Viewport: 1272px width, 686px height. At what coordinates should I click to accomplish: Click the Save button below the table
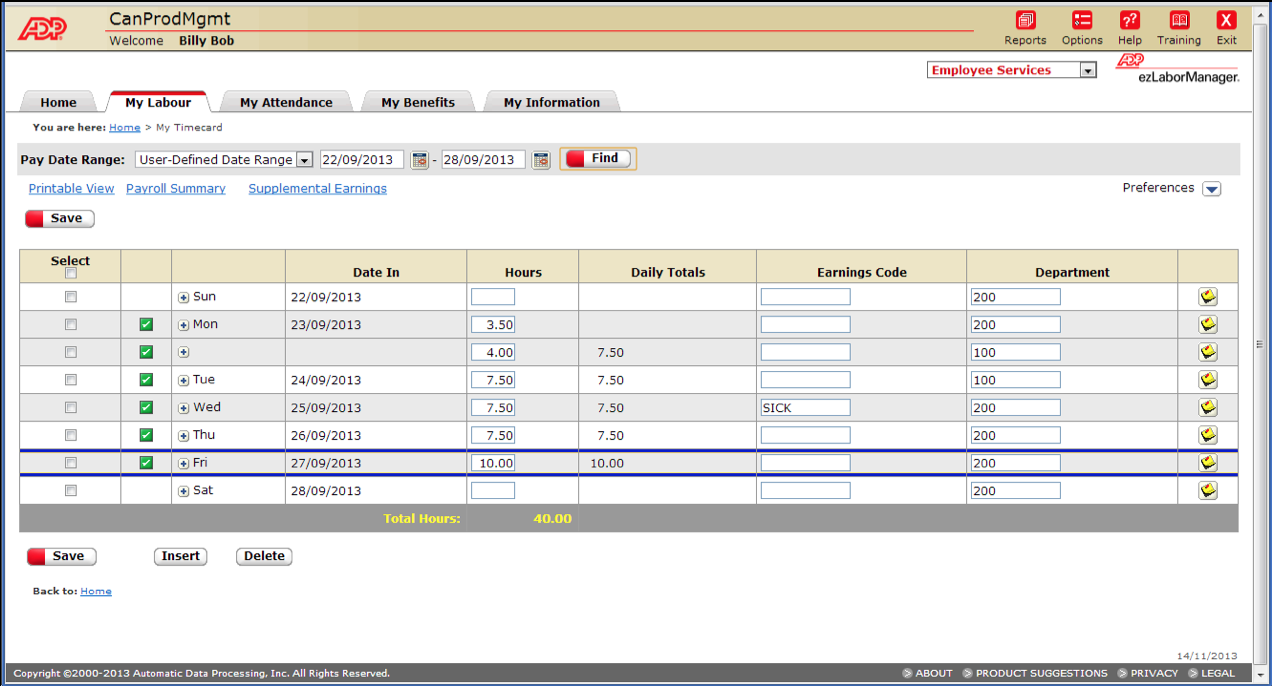click(62, 557)
